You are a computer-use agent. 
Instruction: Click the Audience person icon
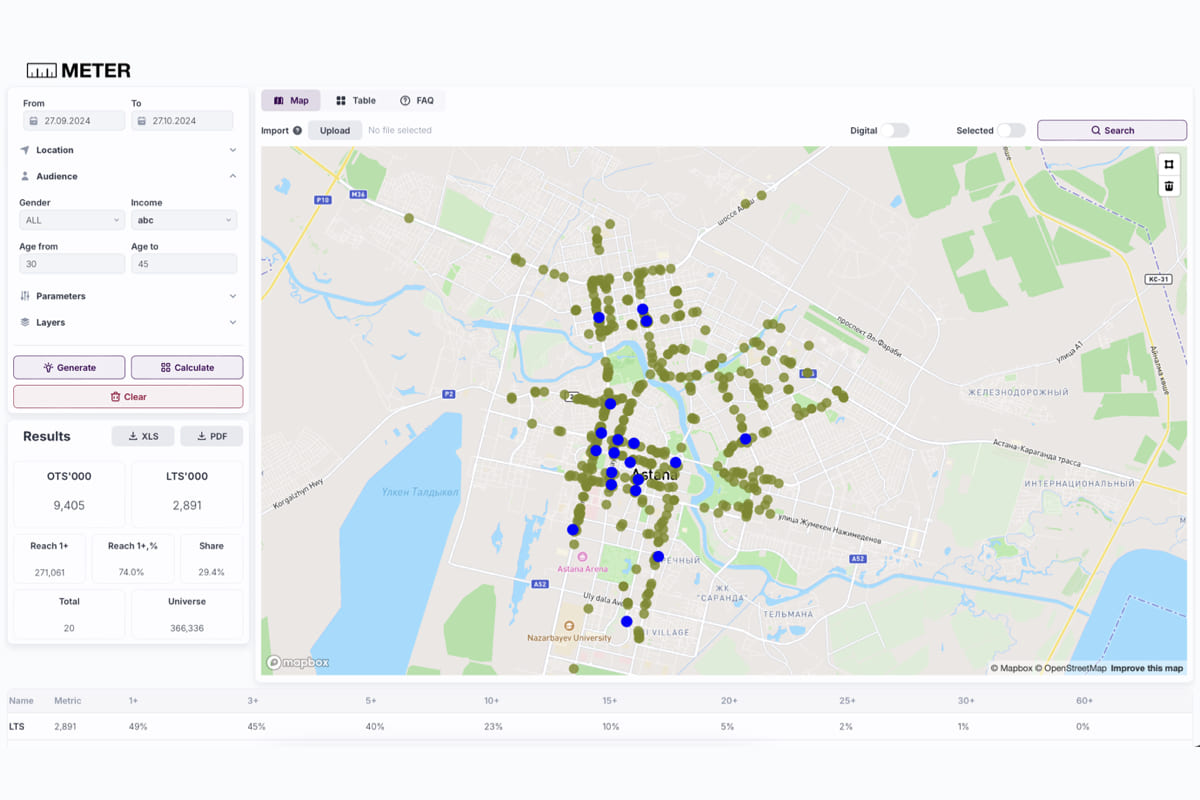point(25,176)
